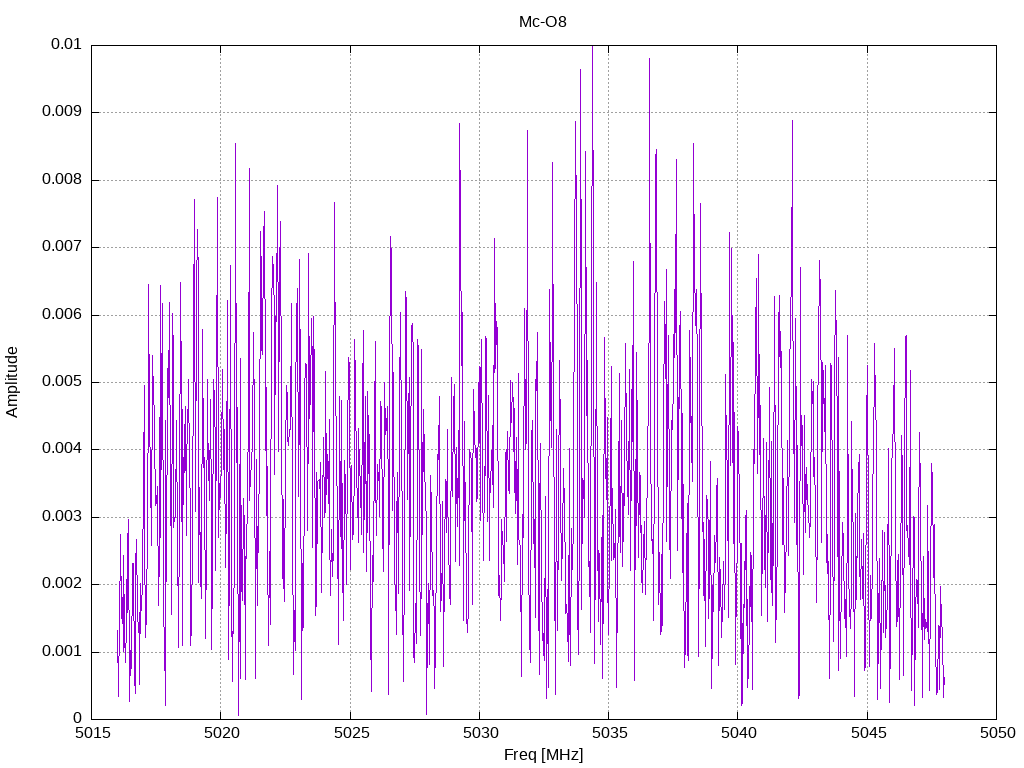Click the y-axis tick label 0.001
This screenshot has width=1024, height=768.
[x=62, y=651]
